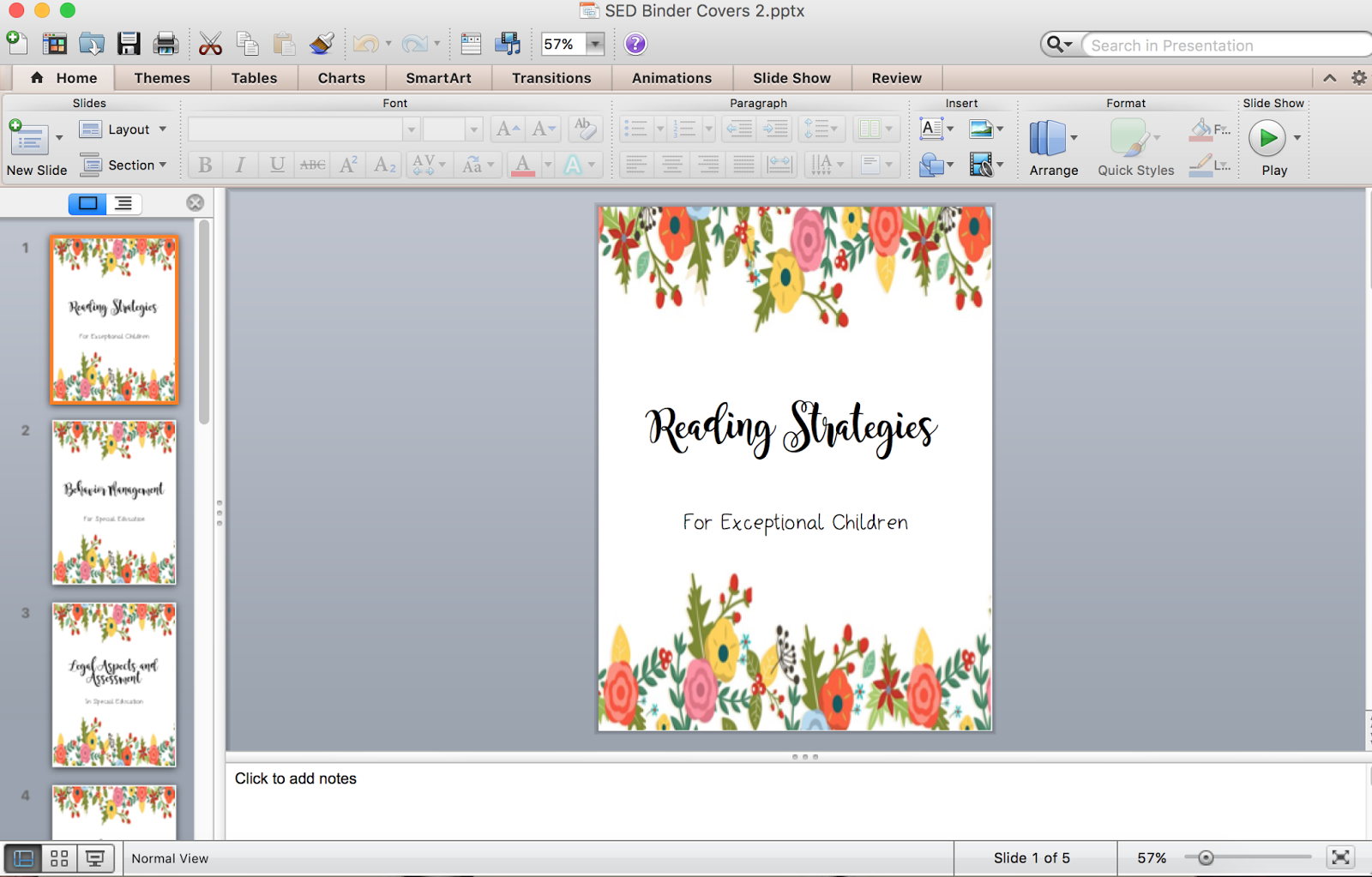1372x877 pixels.
Task: Expand the Section dropdown
Action: [163, 165]
